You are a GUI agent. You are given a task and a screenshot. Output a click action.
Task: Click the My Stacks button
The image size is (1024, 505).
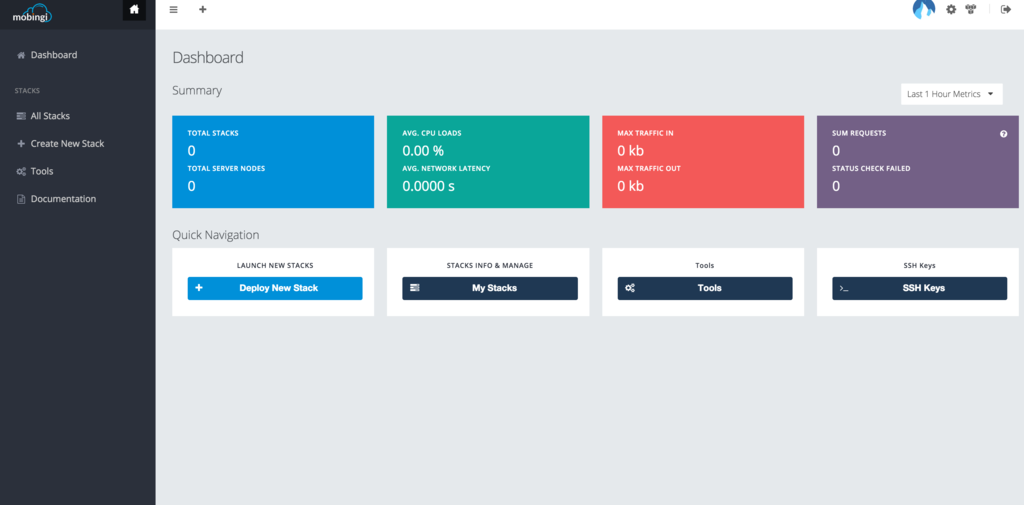(490, 288)
